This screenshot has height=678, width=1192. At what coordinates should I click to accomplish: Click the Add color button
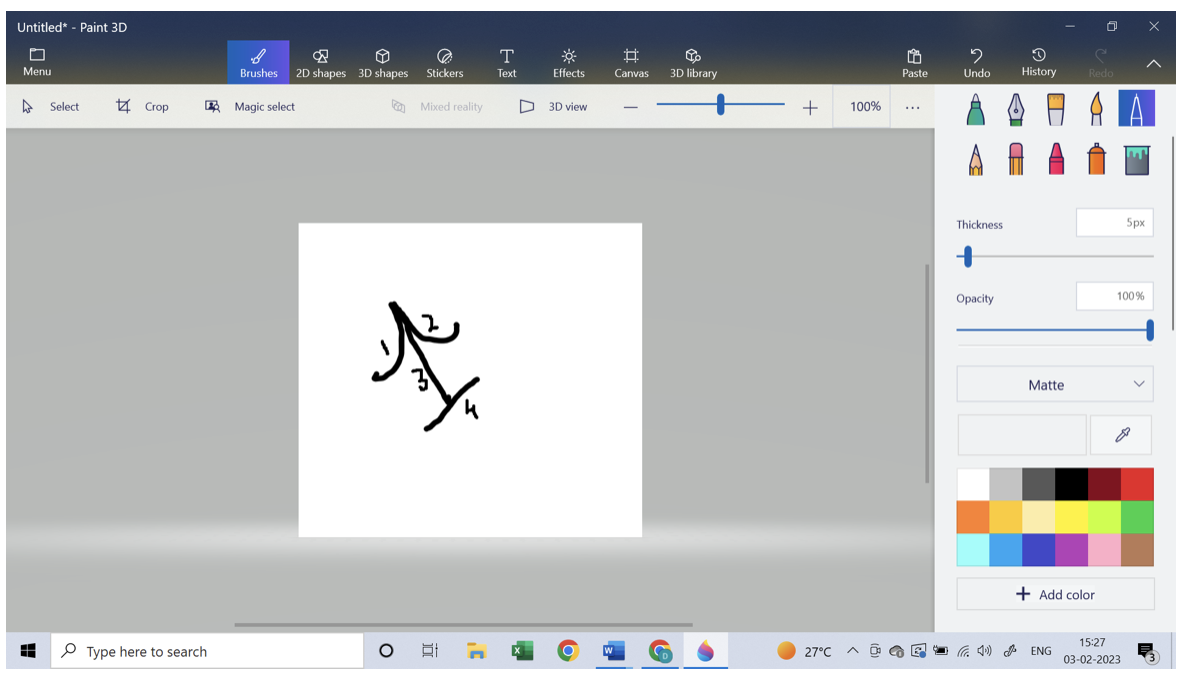(1055, 594)
